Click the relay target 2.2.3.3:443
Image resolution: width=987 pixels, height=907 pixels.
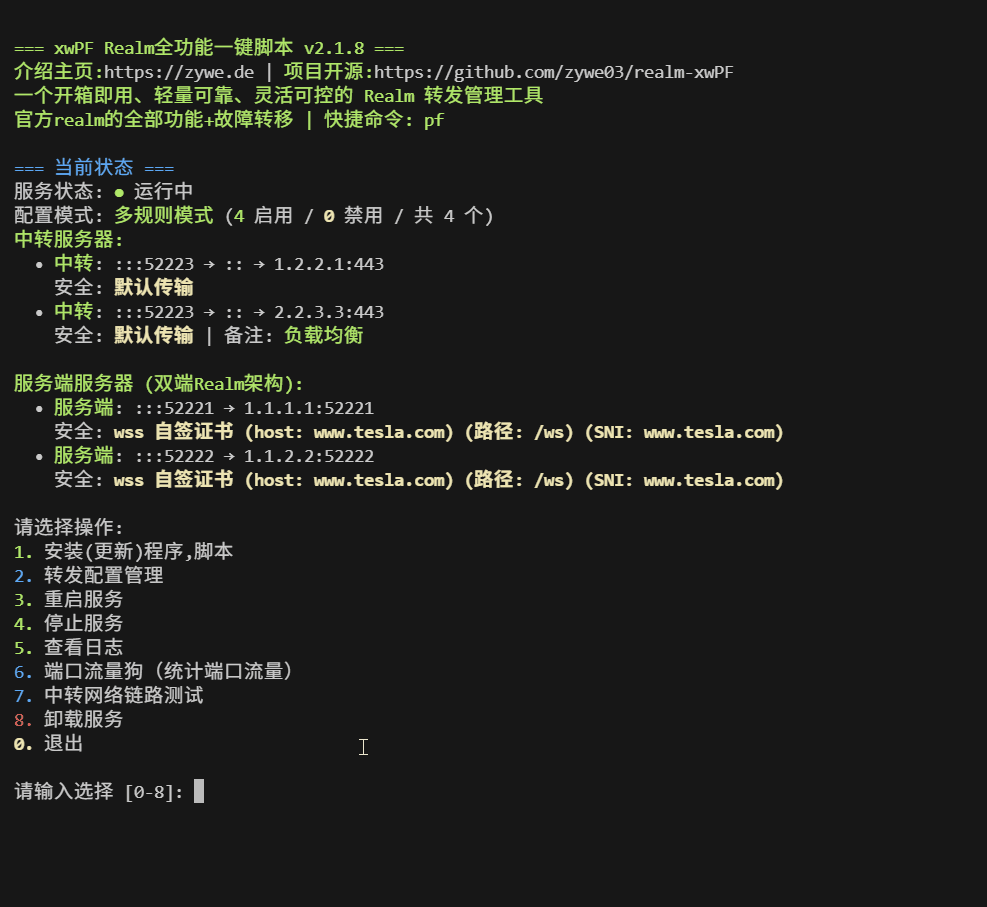329,312
